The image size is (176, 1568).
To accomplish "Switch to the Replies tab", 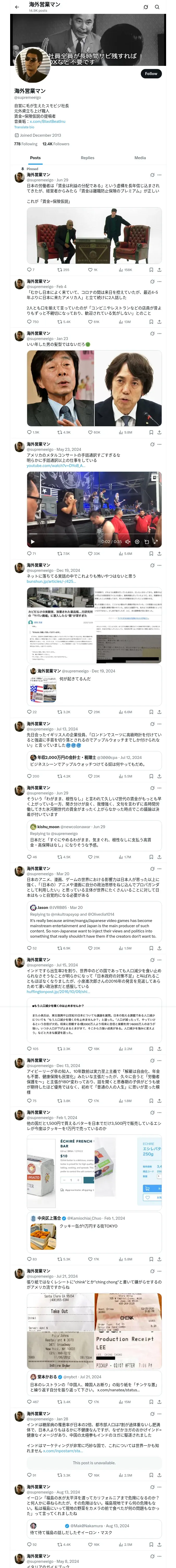I will coord(87,158).
